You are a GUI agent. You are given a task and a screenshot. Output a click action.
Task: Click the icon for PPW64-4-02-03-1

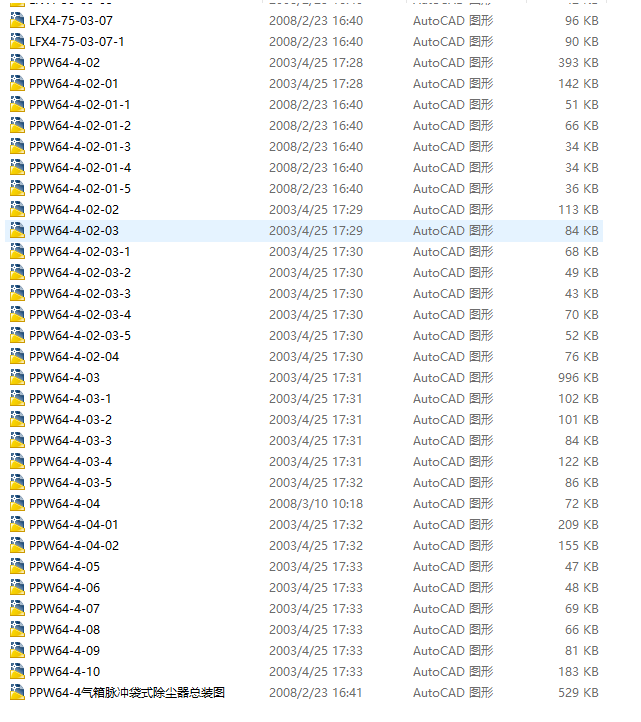17,252
